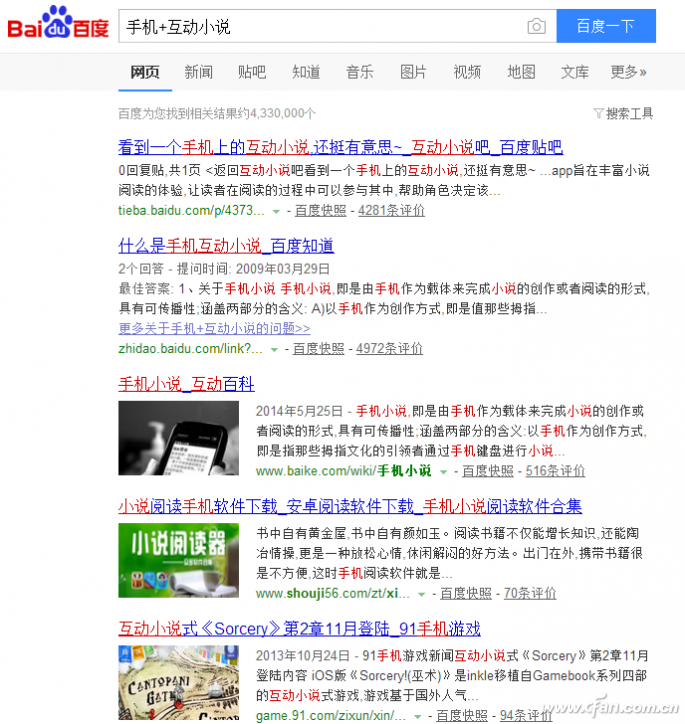This screenshot has height=724, width=685.
Task: Click the 百度一下 search button
Action: [606, 26]
